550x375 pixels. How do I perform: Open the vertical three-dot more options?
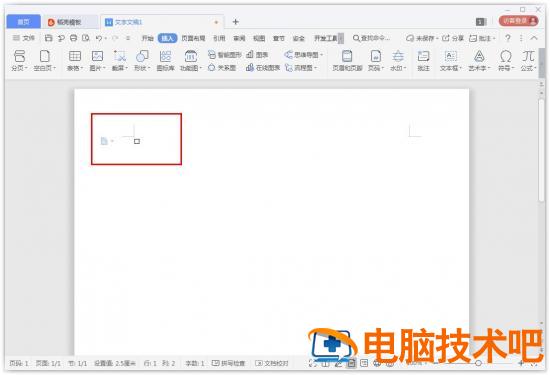coord(521,38)
